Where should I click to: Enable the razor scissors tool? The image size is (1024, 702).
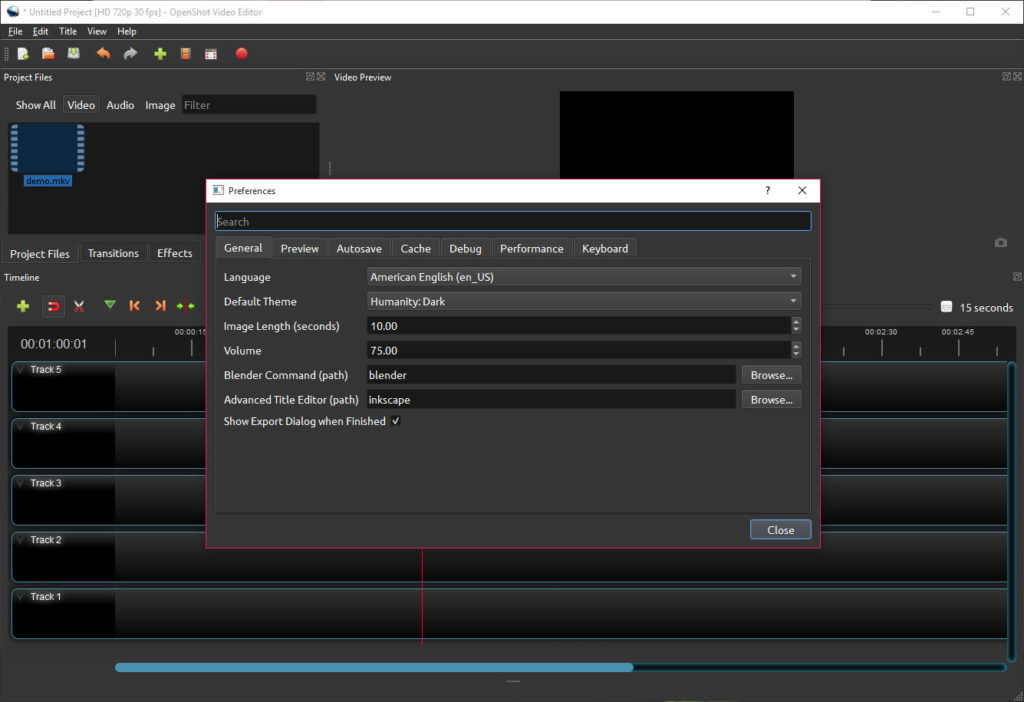79,306
